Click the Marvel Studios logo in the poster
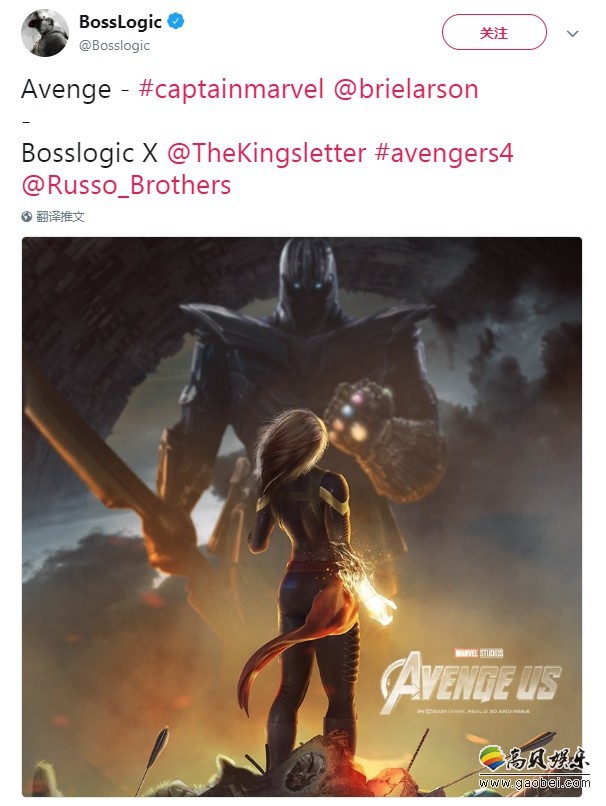Image resolution: width=606 pixels, height=806 pixels. coord(479,653)
